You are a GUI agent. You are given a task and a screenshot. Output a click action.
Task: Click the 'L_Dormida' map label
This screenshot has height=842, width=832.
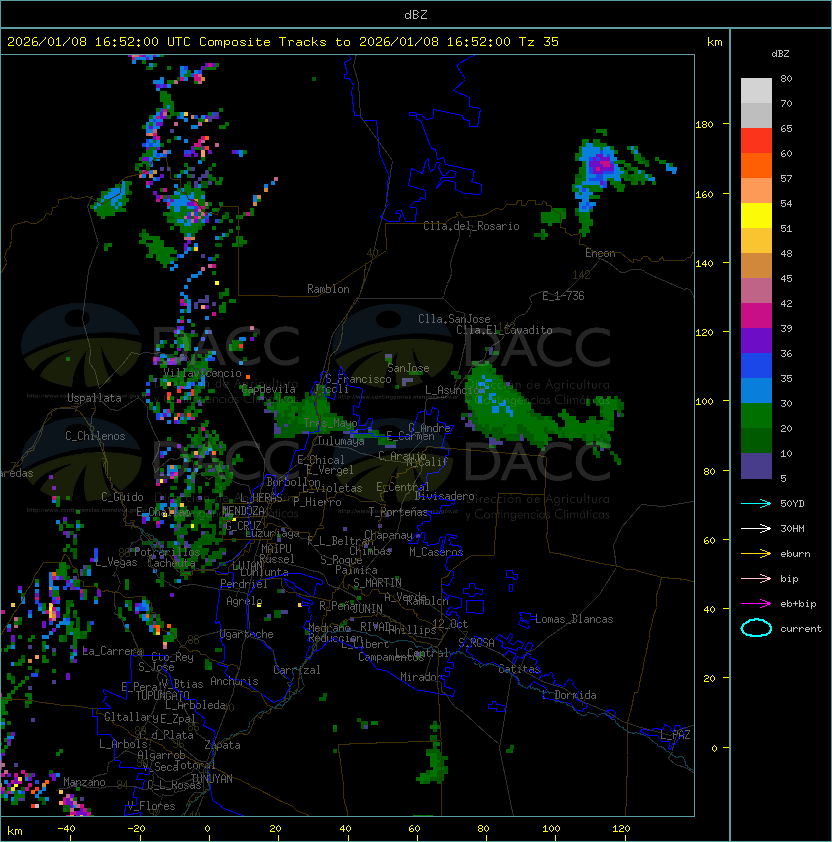click(569, 695)
